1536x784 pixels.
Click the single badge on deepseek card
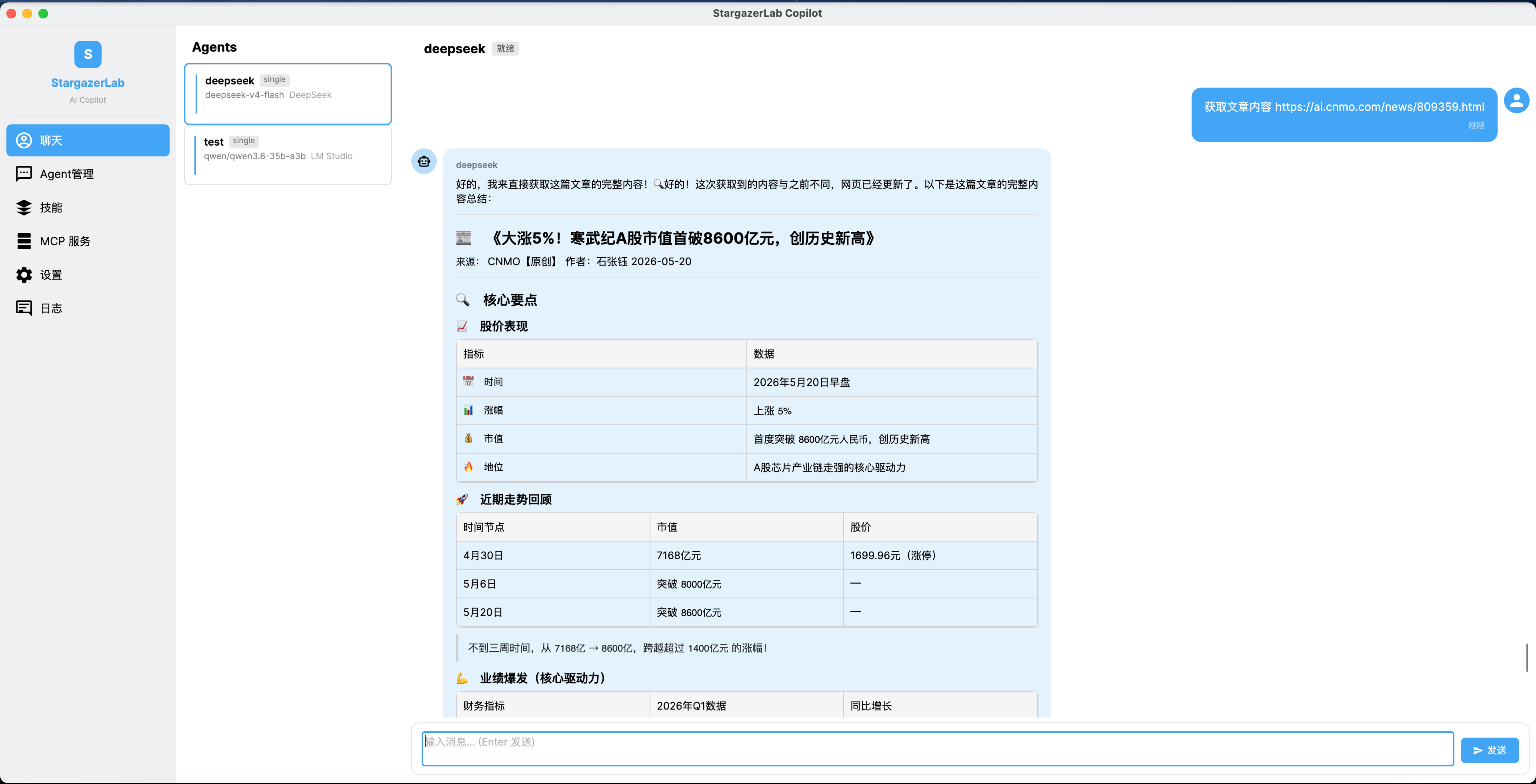(274, 79)
